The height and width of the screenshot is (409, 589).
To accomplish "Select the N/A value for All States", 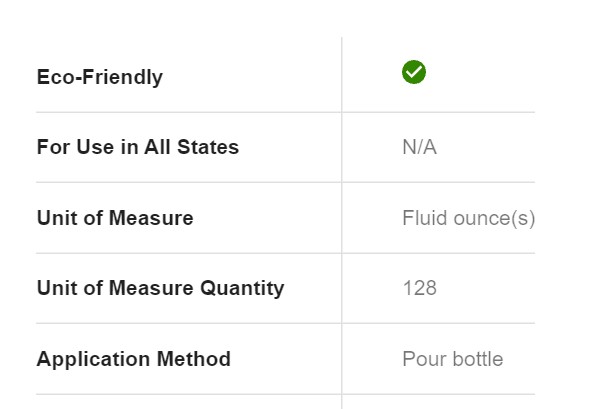I will [419, 147].
